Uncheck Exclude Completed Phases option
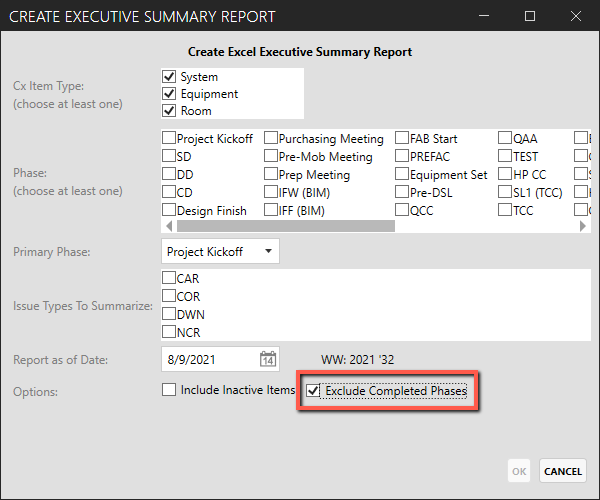 coord(315,391)
